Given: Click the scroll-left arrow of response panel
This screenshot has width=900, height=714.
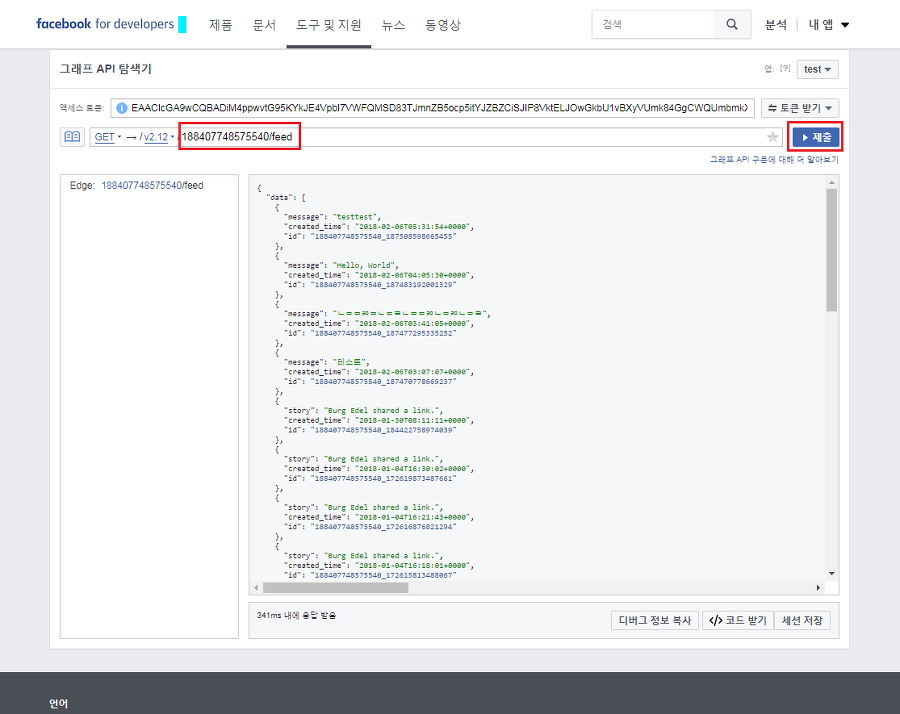Looking at the screenshot, I should coord(256,588).
